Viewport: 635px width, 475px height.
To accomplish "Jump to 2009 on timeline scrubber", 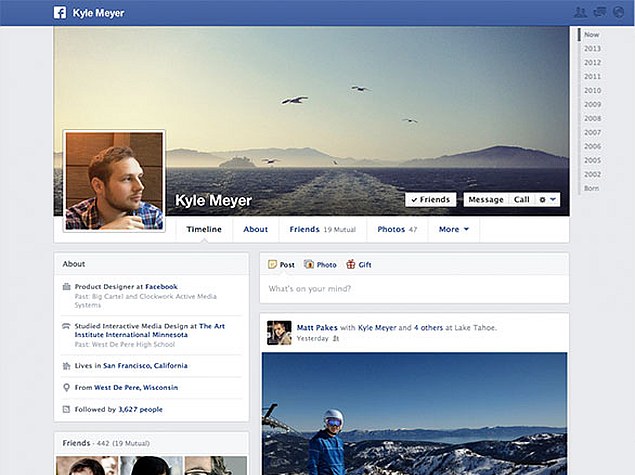I will click(592, 104).
